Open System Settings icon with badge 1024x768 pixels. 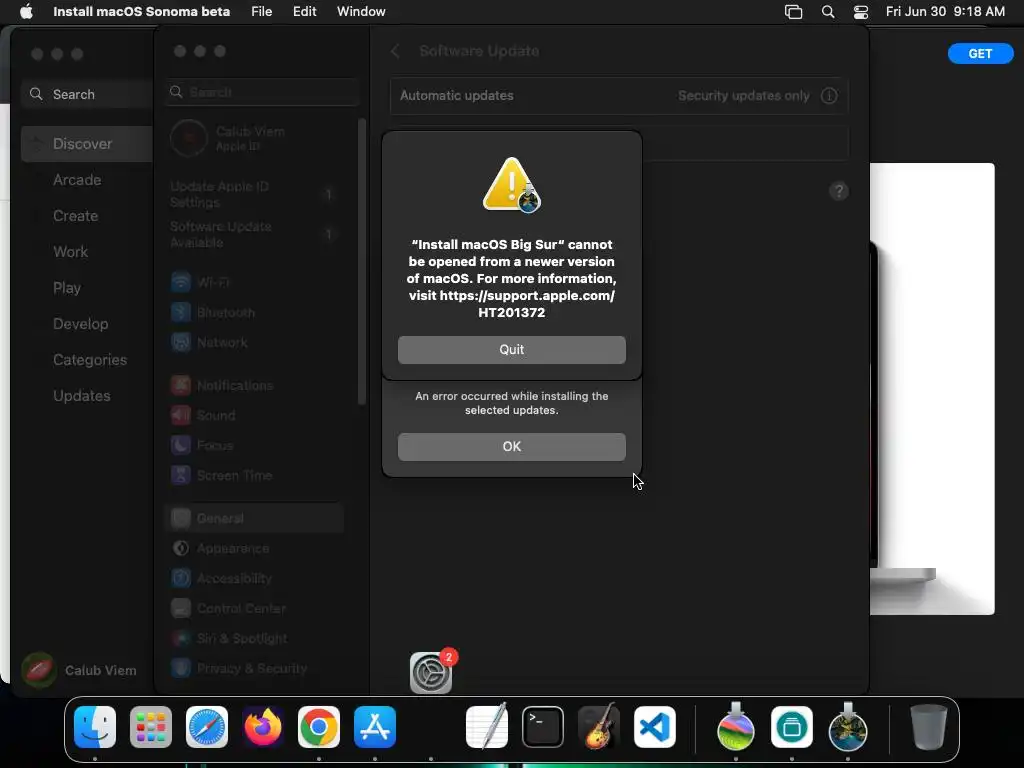431,672
